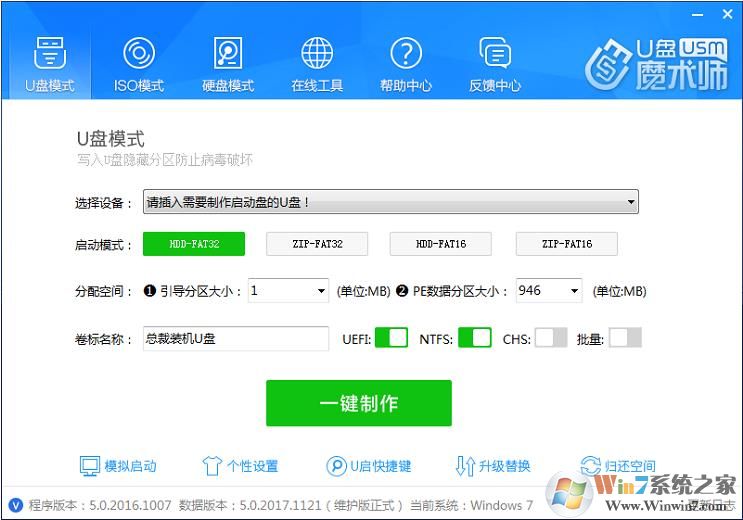Open the 在线工具 globe icon
The height and width of the screenshot is (520, 743).
coord(317,53)
